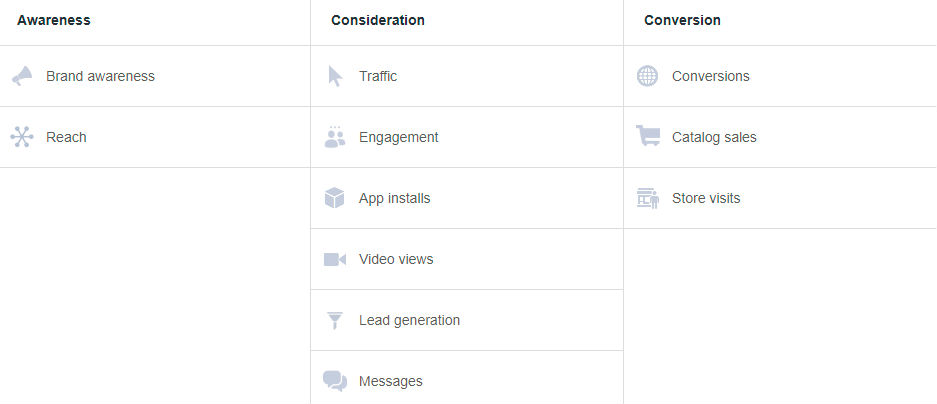The image size is (937, 404).
Task: Choose the App installs objective
Action: pos(394,198)
